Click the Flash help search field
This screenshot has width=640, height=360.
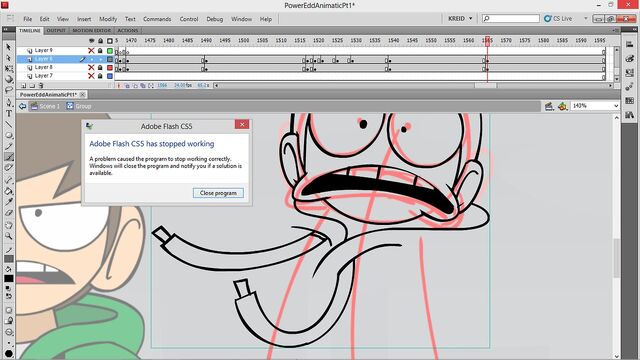pyautogui.click(x=511, y=19)
